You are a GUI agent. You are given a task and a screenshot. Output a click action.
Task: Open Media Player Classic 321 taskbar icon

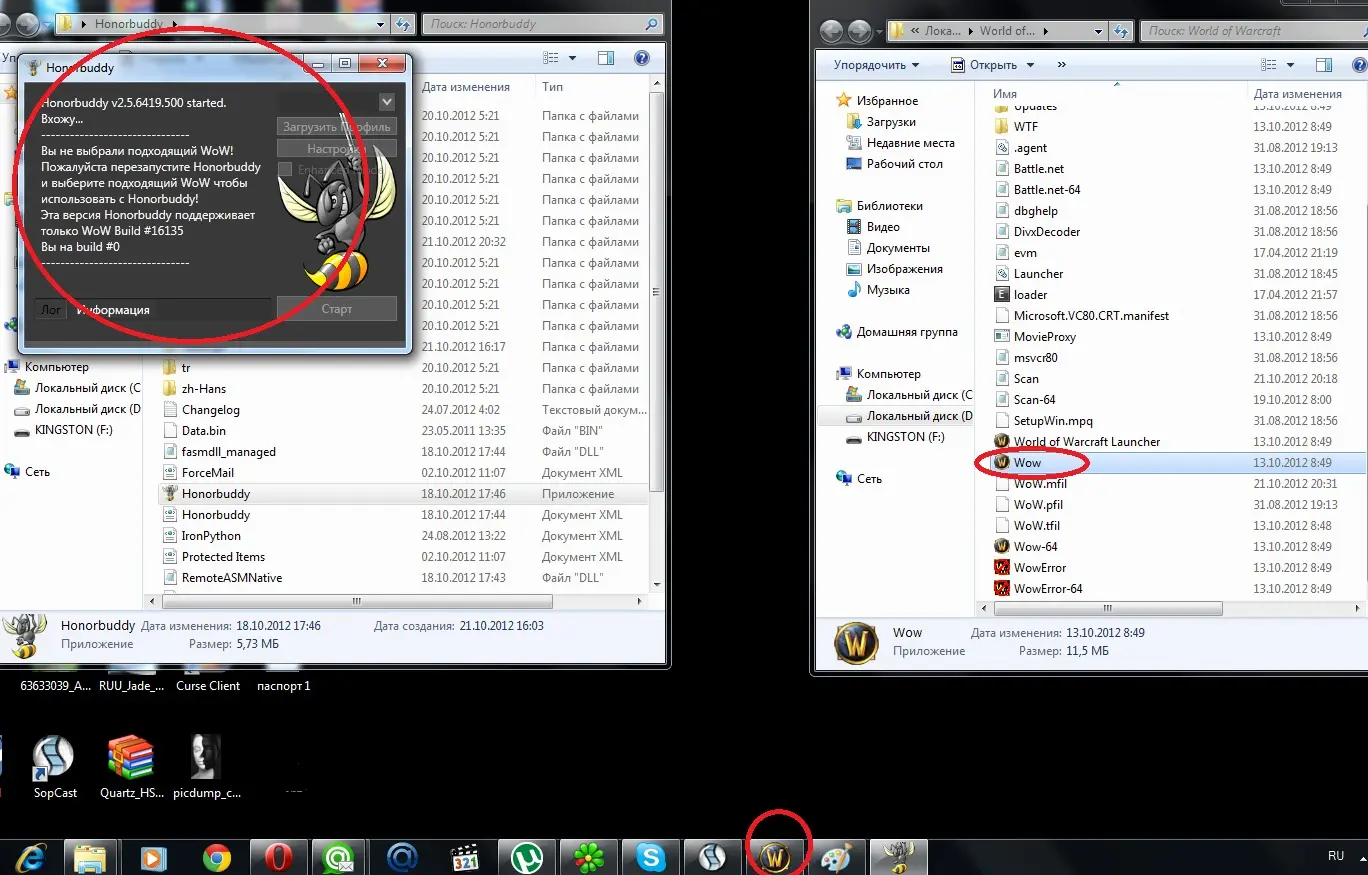click(464, 857)
